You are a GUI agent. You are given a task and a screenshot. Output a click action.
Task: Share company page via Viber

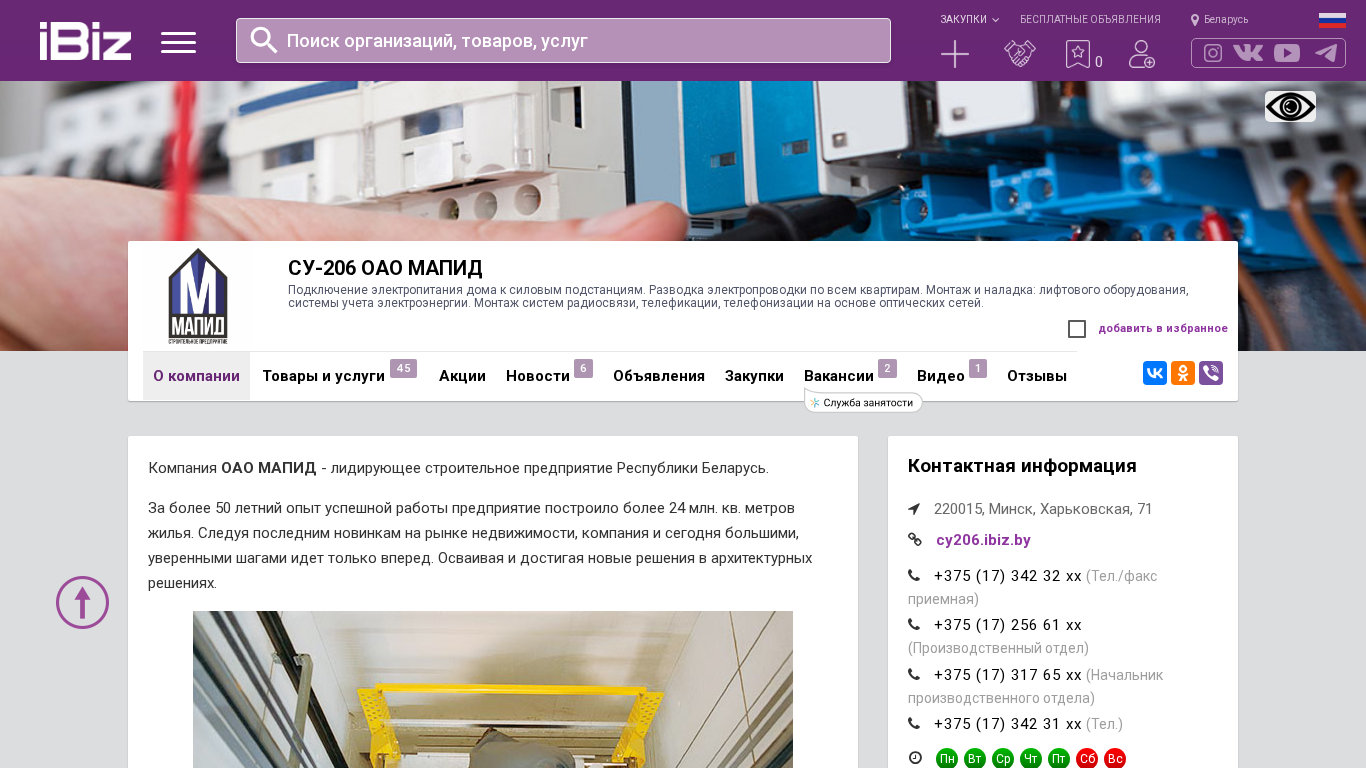point(1211,373)
